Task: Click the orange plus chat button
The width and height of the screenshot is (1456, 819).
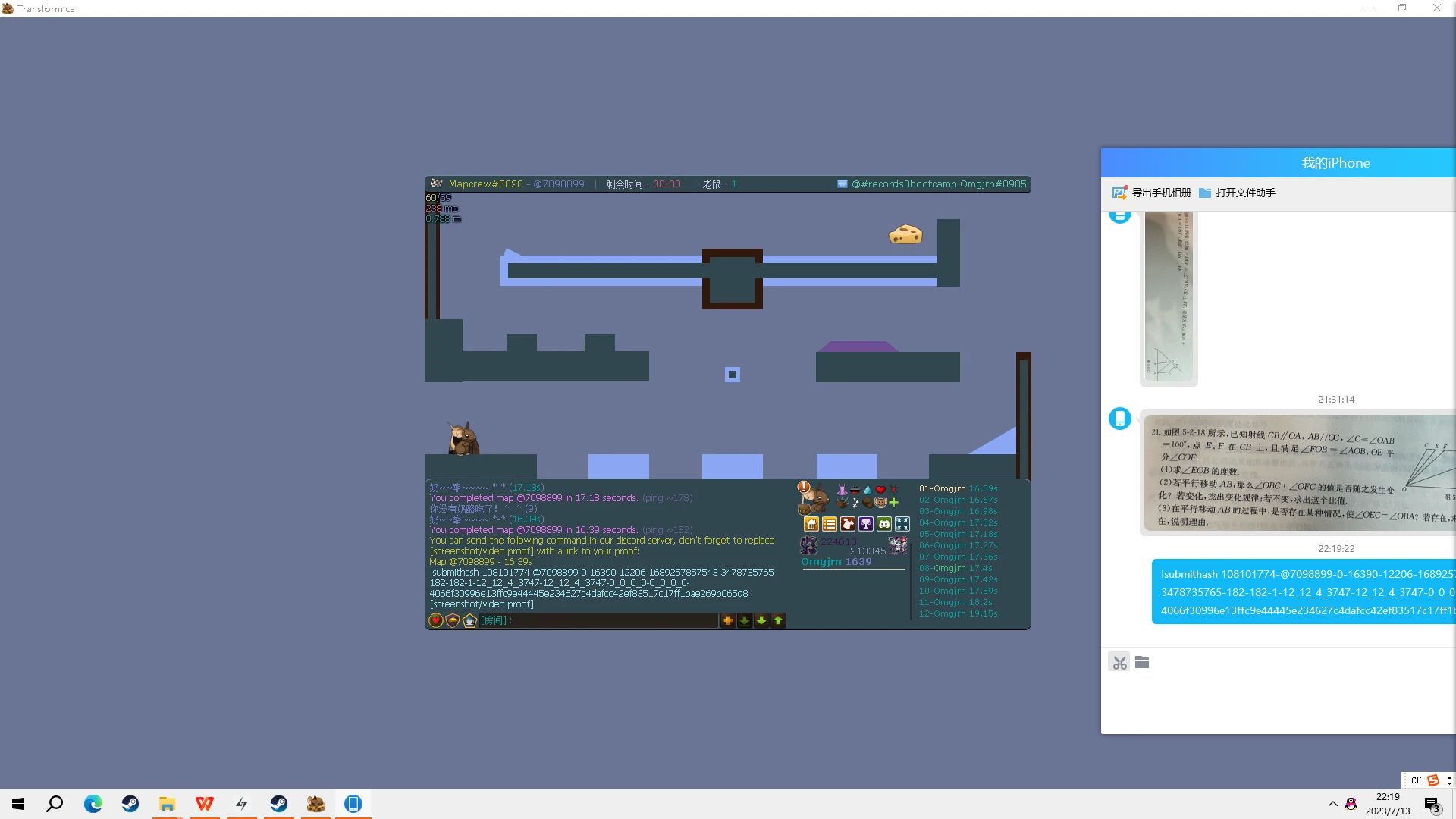Action: [x=728, y=620]
